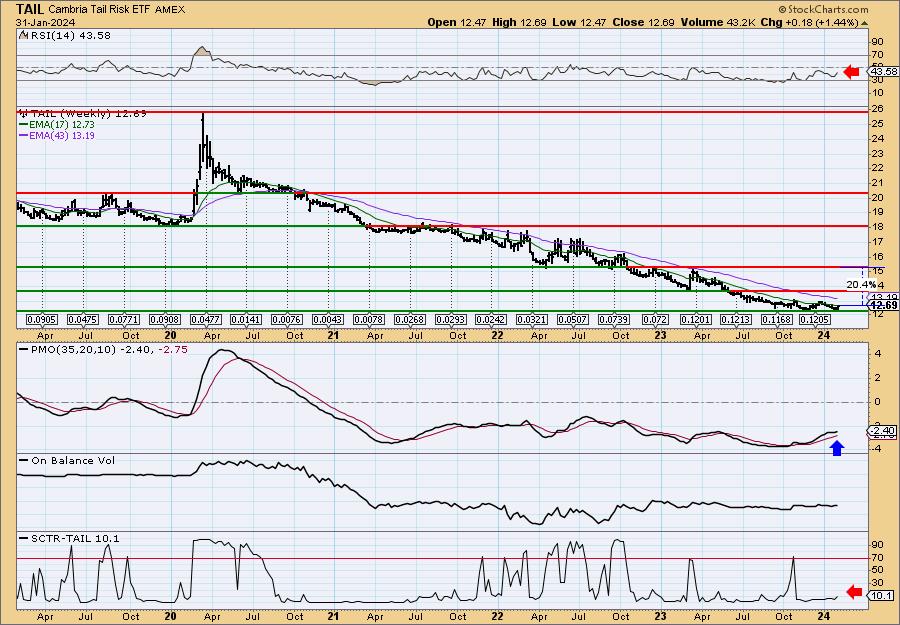Click the 43.58 value tag on RSI axis
The height and width of the screenshot is (625, 900).
[x=883, y=72]
